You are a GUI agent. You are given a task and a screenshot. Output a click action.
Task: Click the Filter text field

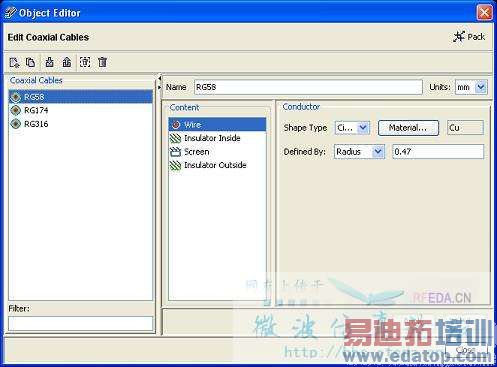point(81,324)
